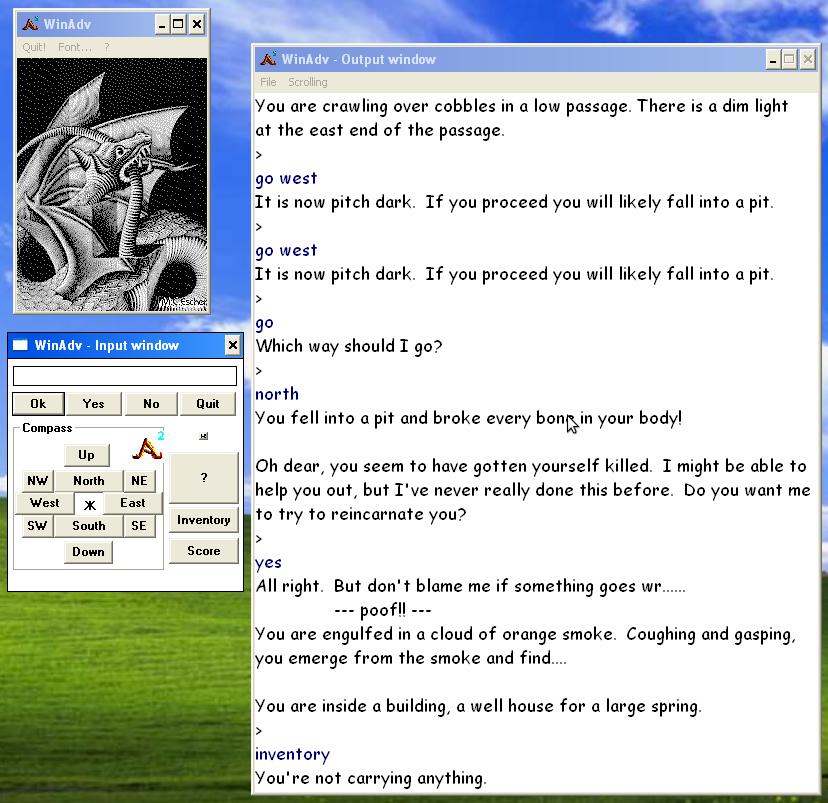The width and height of the screenshot is (828, 803).
Task: Open the ? menu in WinAdv window
Action: [x=107, y=47]
